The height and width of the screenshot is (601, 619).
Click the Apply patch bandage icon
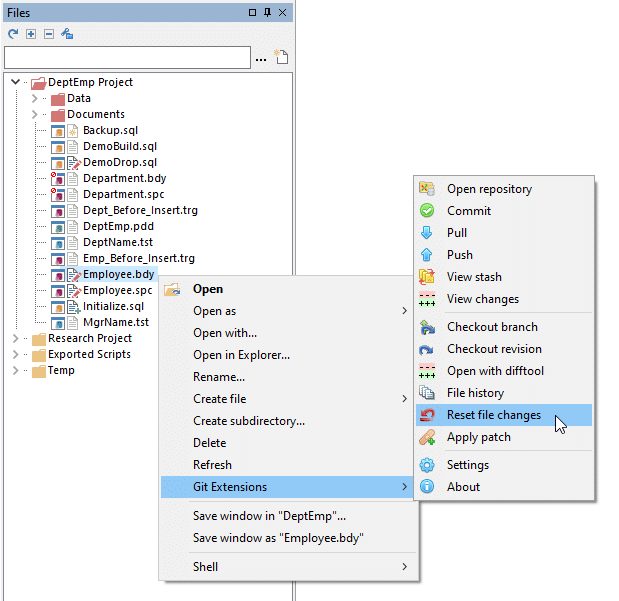point(427,437)
